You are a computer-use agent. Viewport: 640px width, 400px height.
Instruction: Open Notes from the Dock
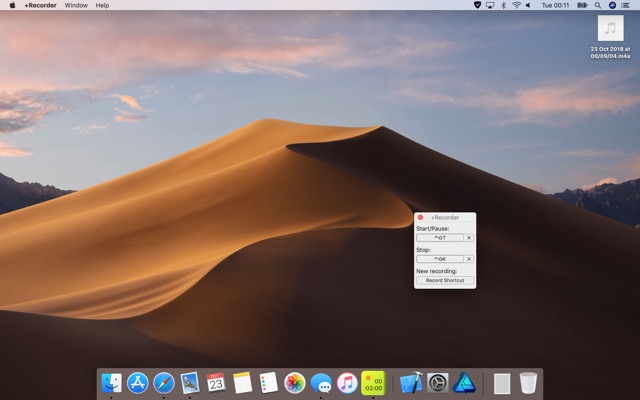[x=242, y=383]
